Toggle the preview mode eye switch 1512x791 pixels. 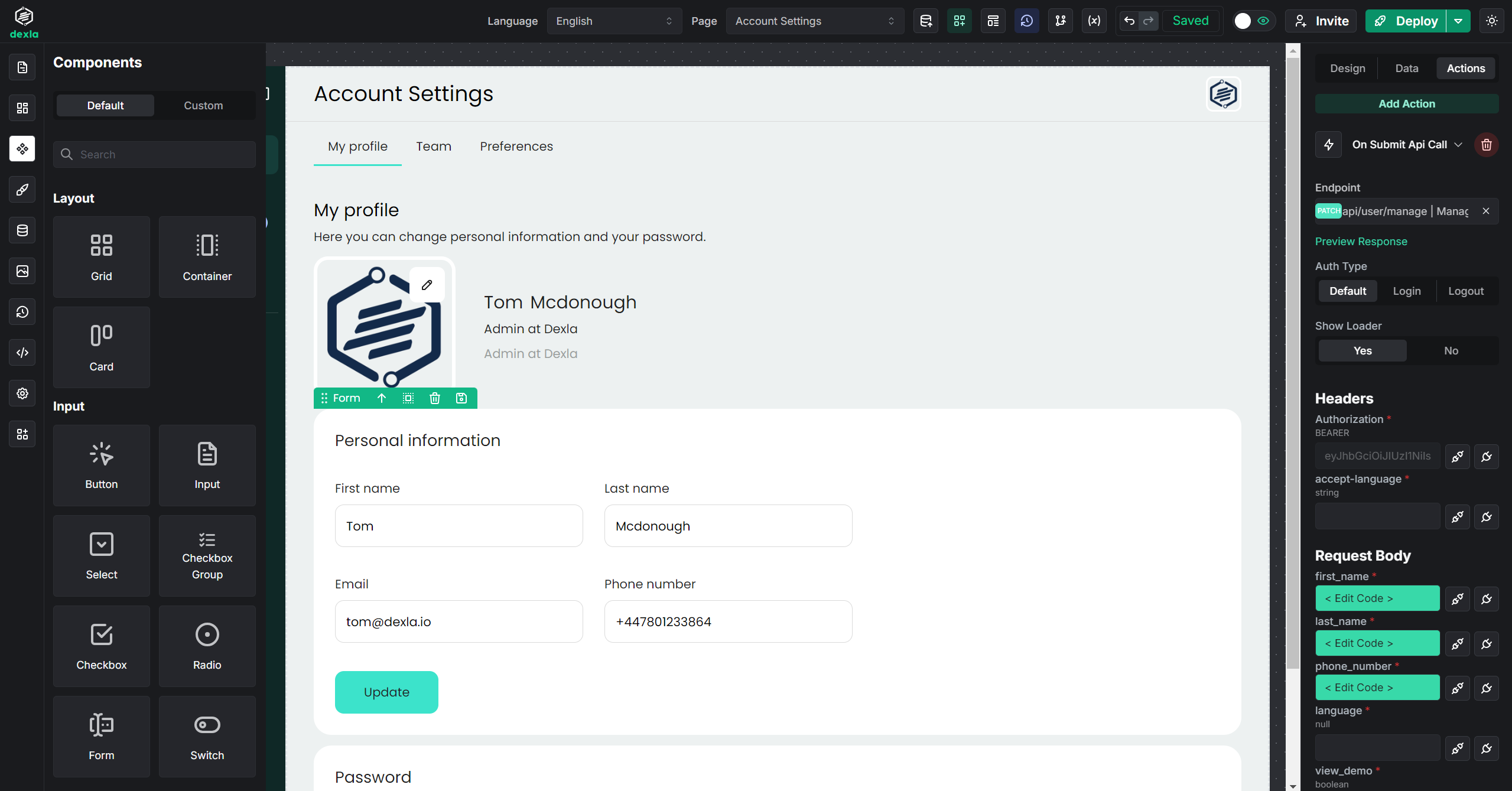(1252, 21)
